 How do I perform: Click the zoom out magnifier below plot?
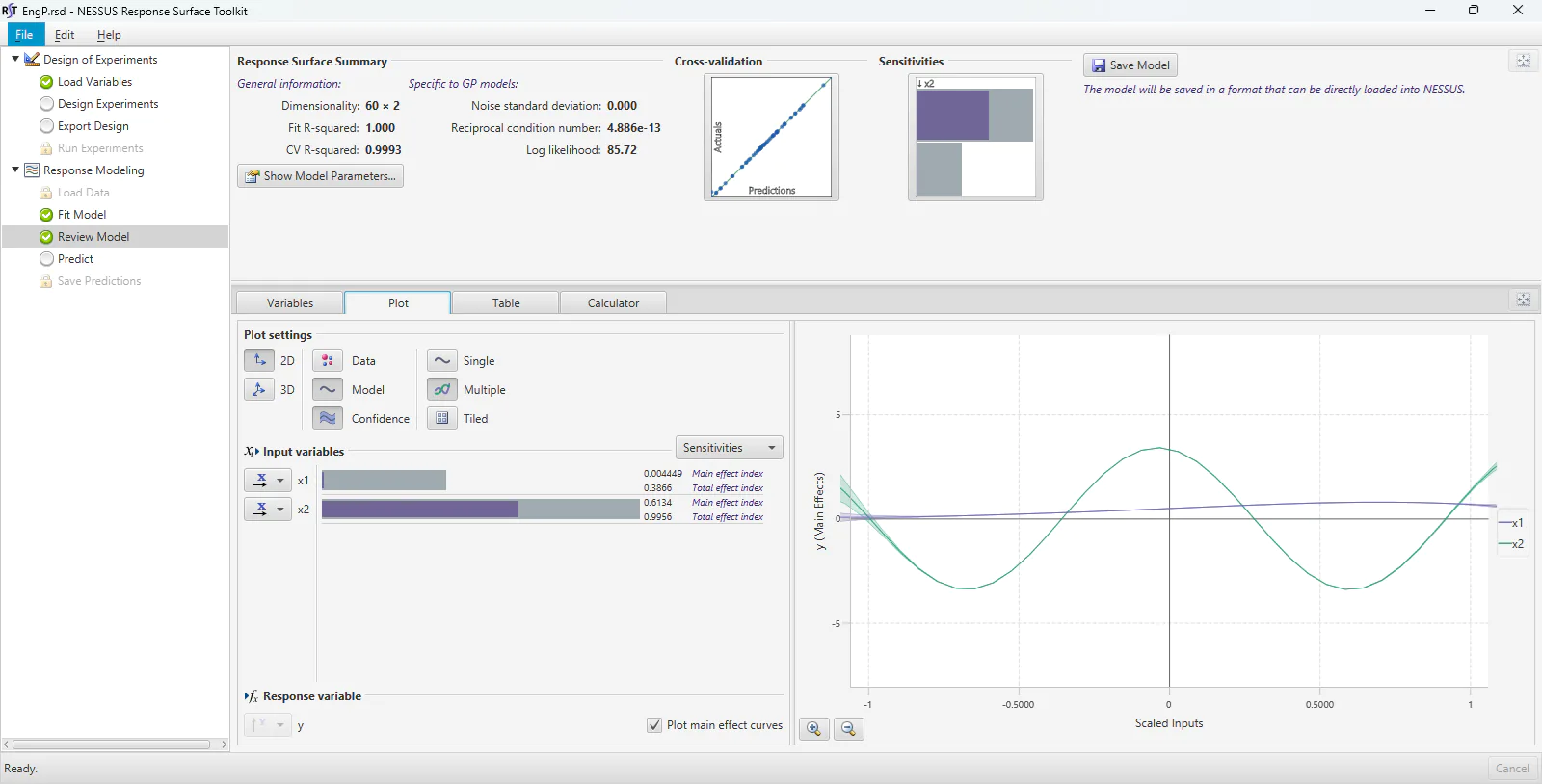coord(848,729)
